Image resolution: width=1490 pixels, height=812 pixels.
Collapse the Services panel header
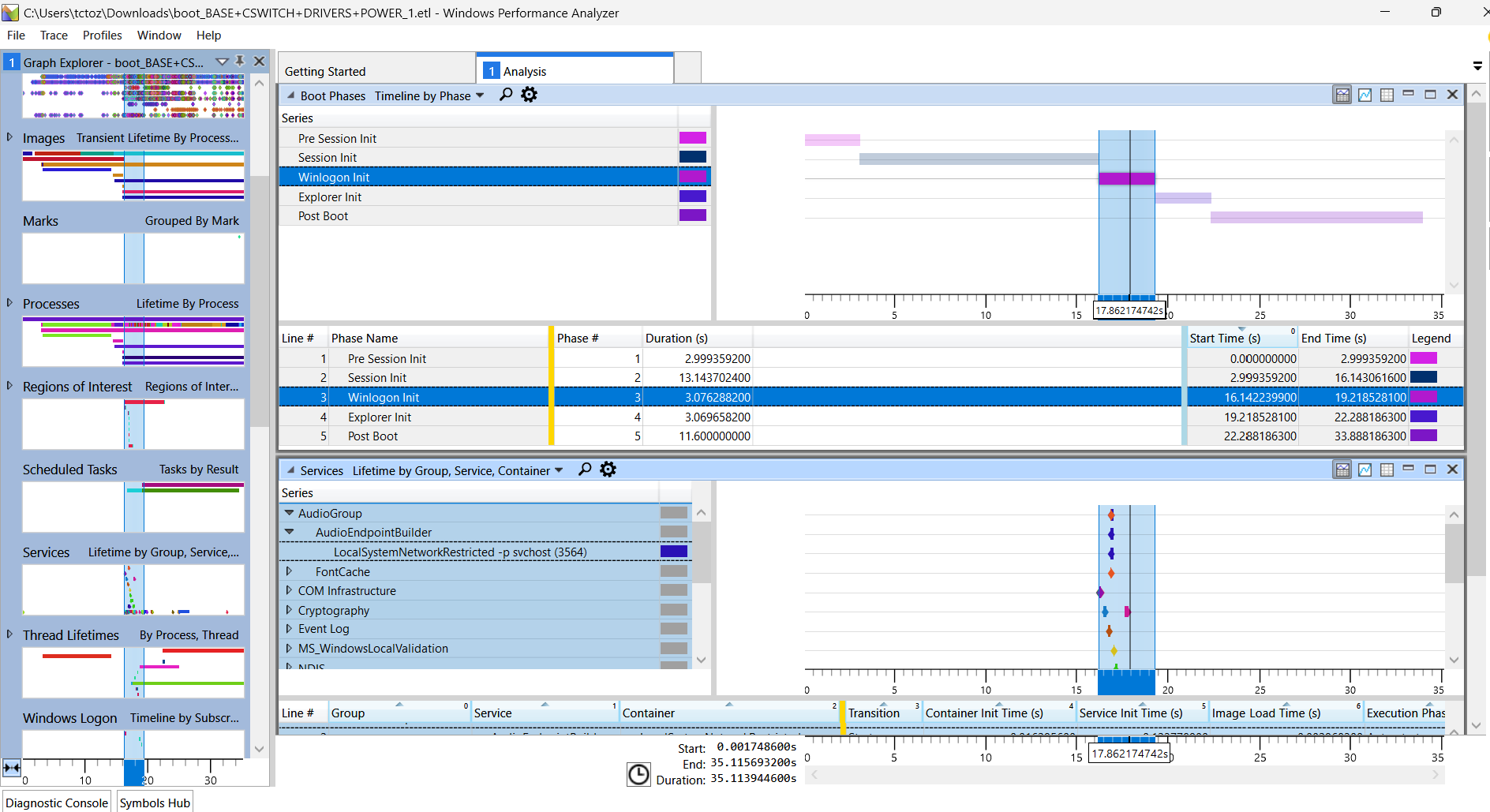(x=290, y=470)
